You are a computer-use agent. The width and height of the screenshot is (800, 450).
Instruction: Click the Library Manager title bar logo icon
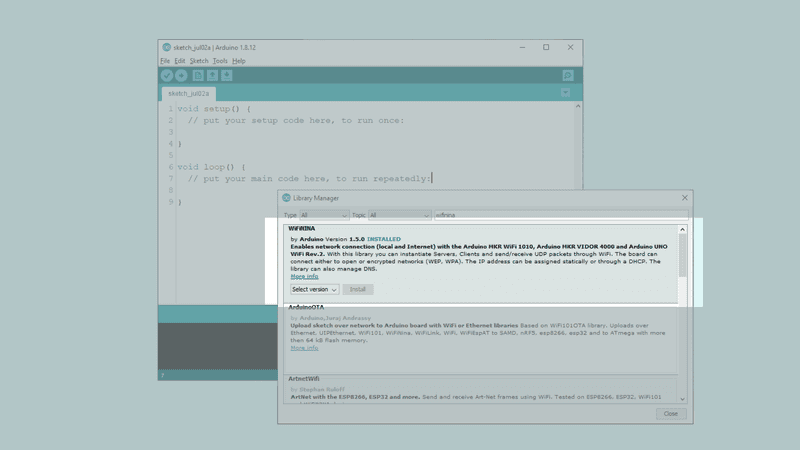click(x=286, y=198)
